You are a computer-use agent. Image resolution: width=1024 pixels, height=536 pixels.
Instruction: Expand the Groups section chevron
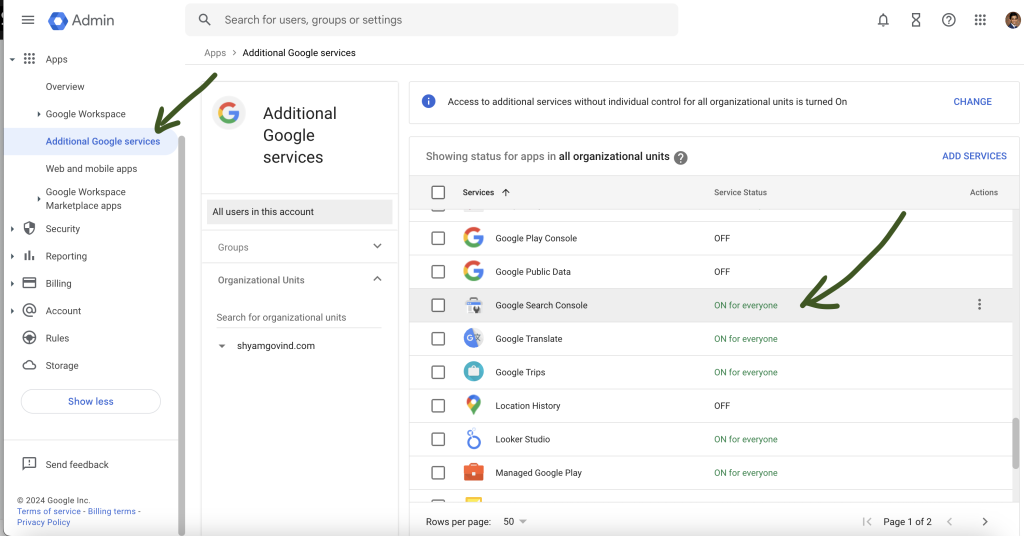[377, 246]
